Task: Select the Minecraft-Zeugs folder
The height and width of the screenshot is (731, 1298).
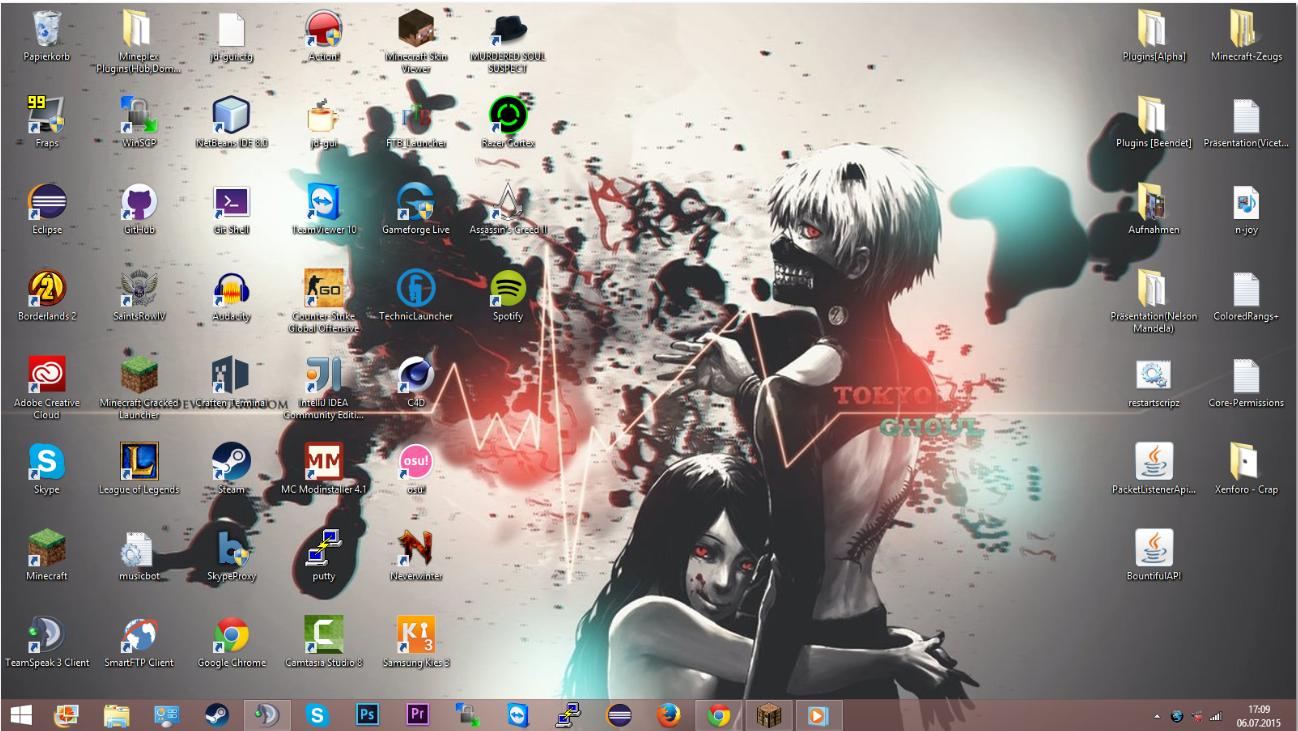Action: click(x=1246, y=37)
